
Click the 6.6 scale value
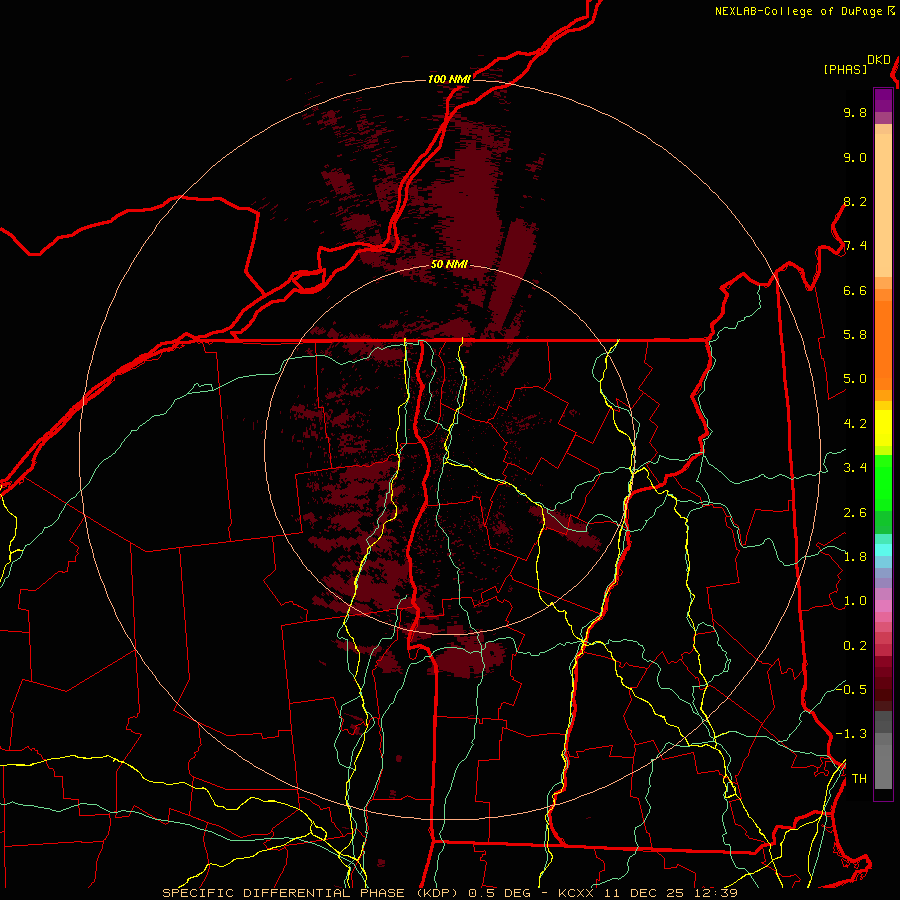855,291
